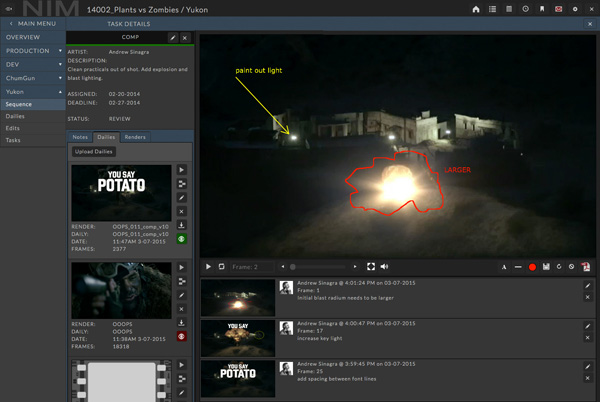Open the clock timecard icon
The image size is (600, 402).
(x=526, y=9)
